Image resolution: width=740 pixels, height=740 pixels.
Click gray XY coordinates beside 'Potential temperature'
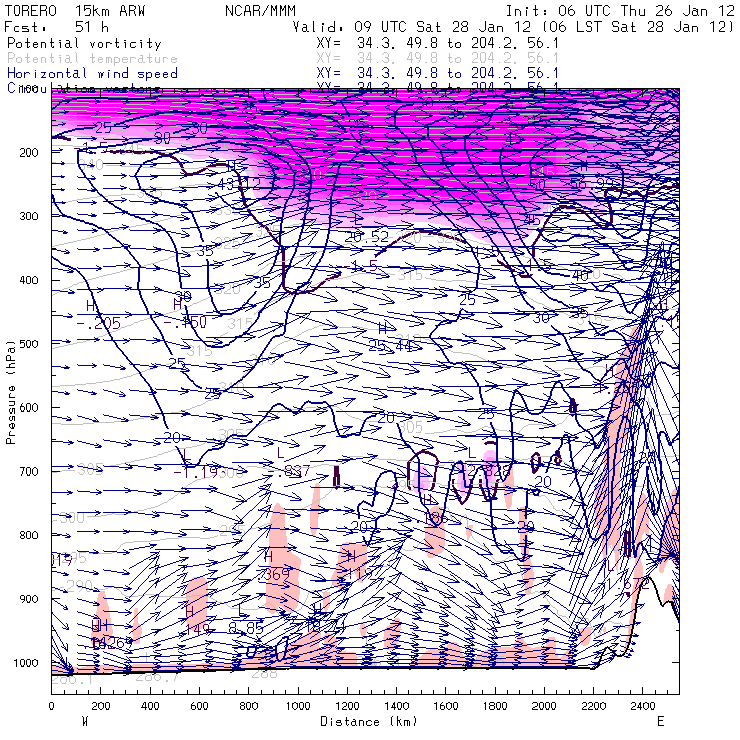click(x=437, y=59)
